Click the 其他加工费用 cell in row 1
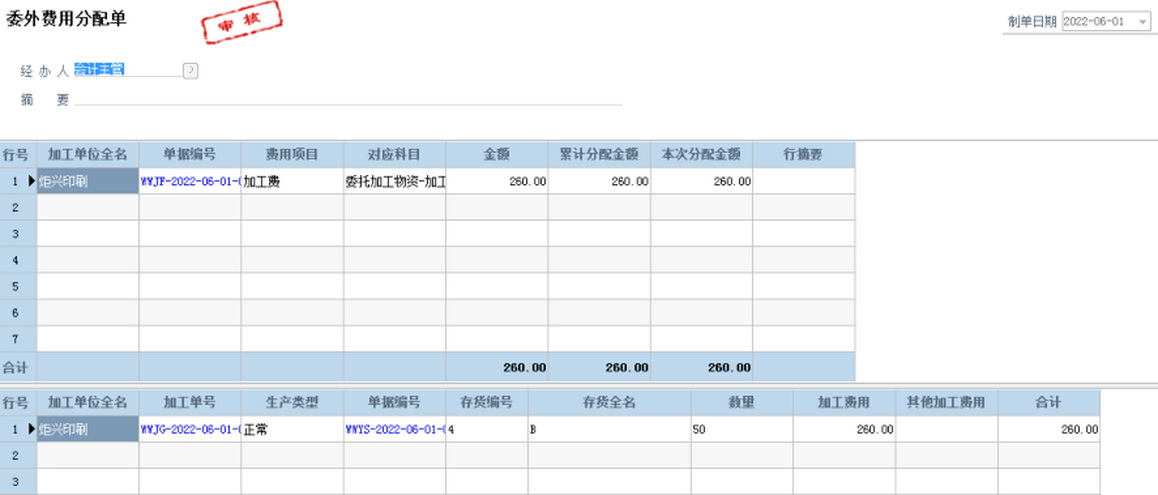1158x495 pixels. (945, 429)
